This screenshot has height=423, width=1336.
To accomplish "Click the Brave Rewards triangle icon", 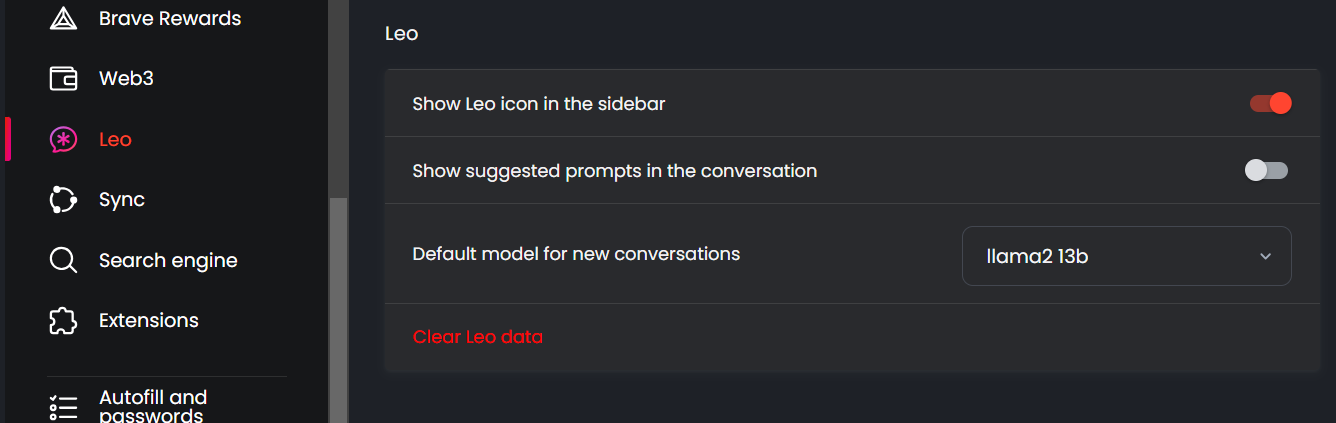I will [64, 18].
